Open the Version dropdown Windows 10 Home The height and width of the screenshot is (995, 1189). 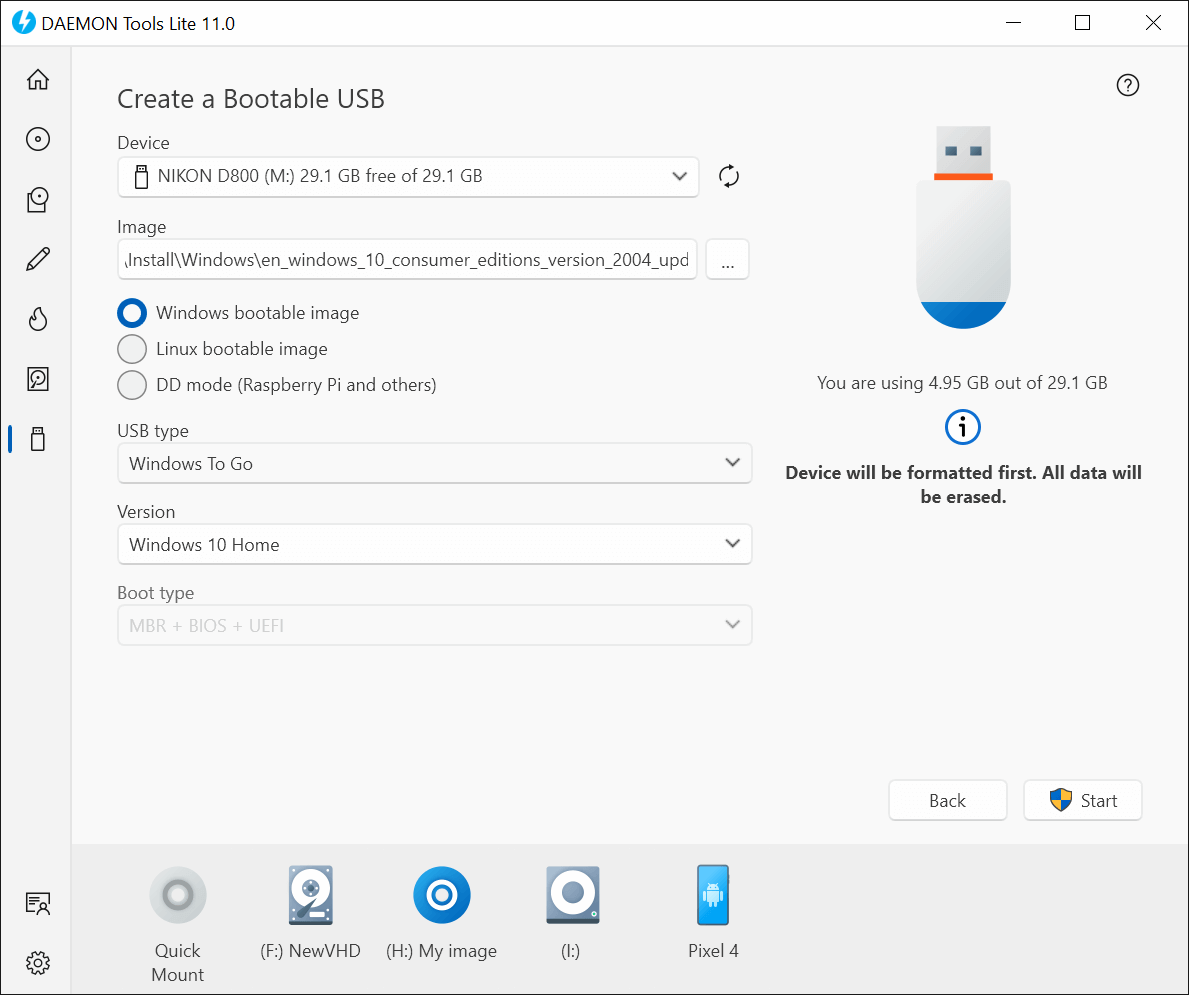(435, 545)
